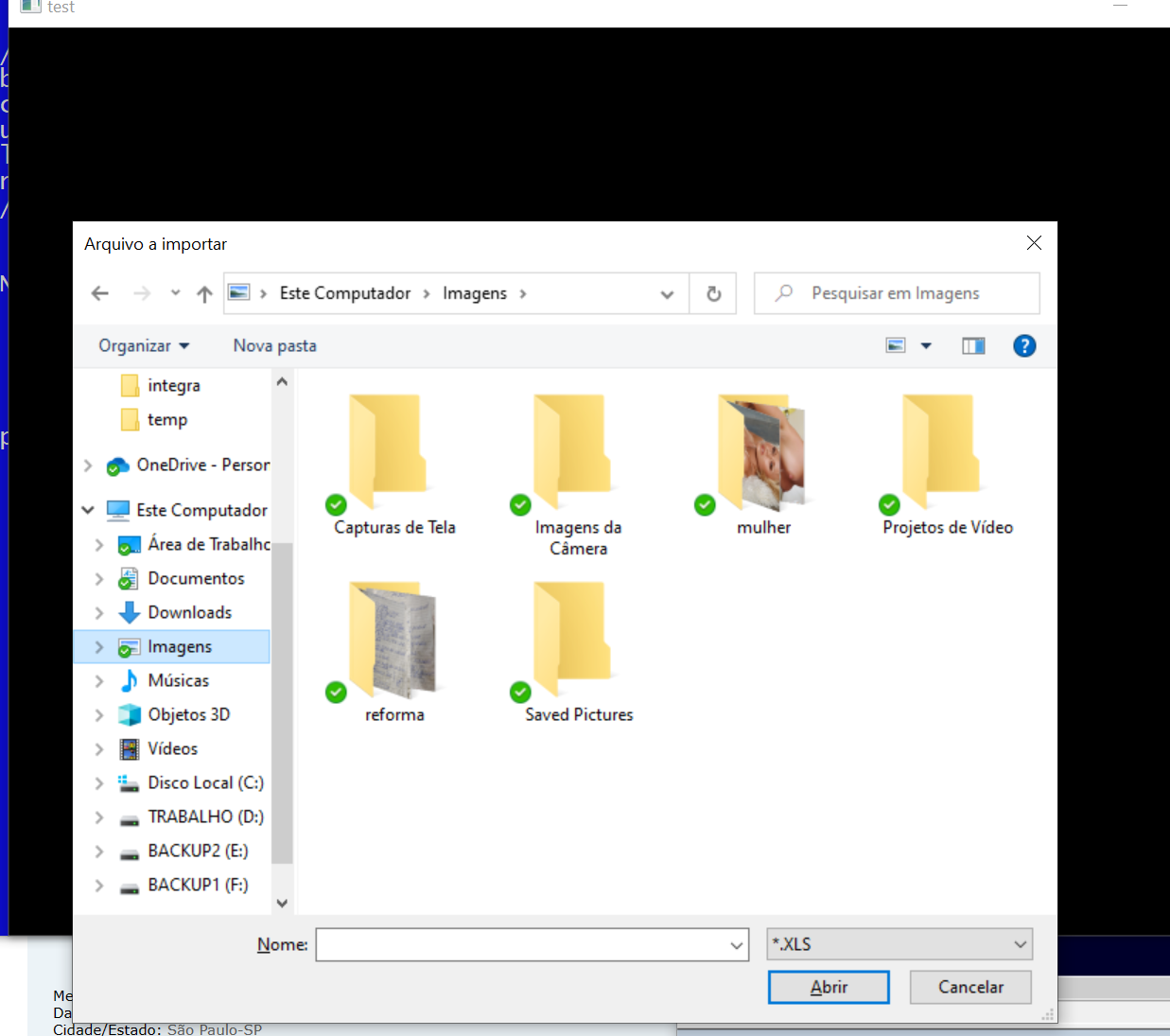Open Disco Local (C:) drive
This screenshot has width=1170, height=1036.
pos(191,782)
